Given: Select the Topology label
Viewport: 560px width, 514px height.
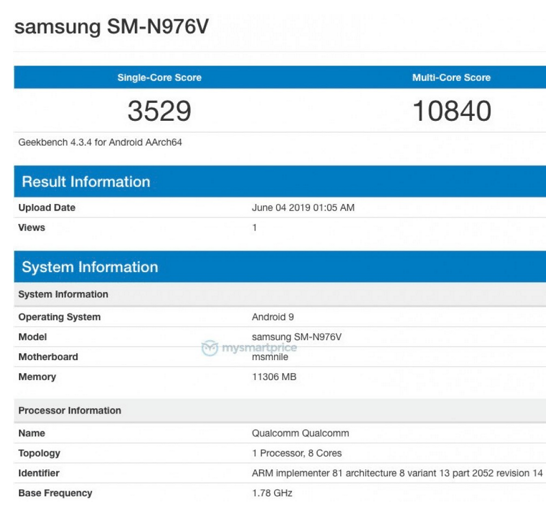Looking at the screenshot, I should click(x=39, y=453).
